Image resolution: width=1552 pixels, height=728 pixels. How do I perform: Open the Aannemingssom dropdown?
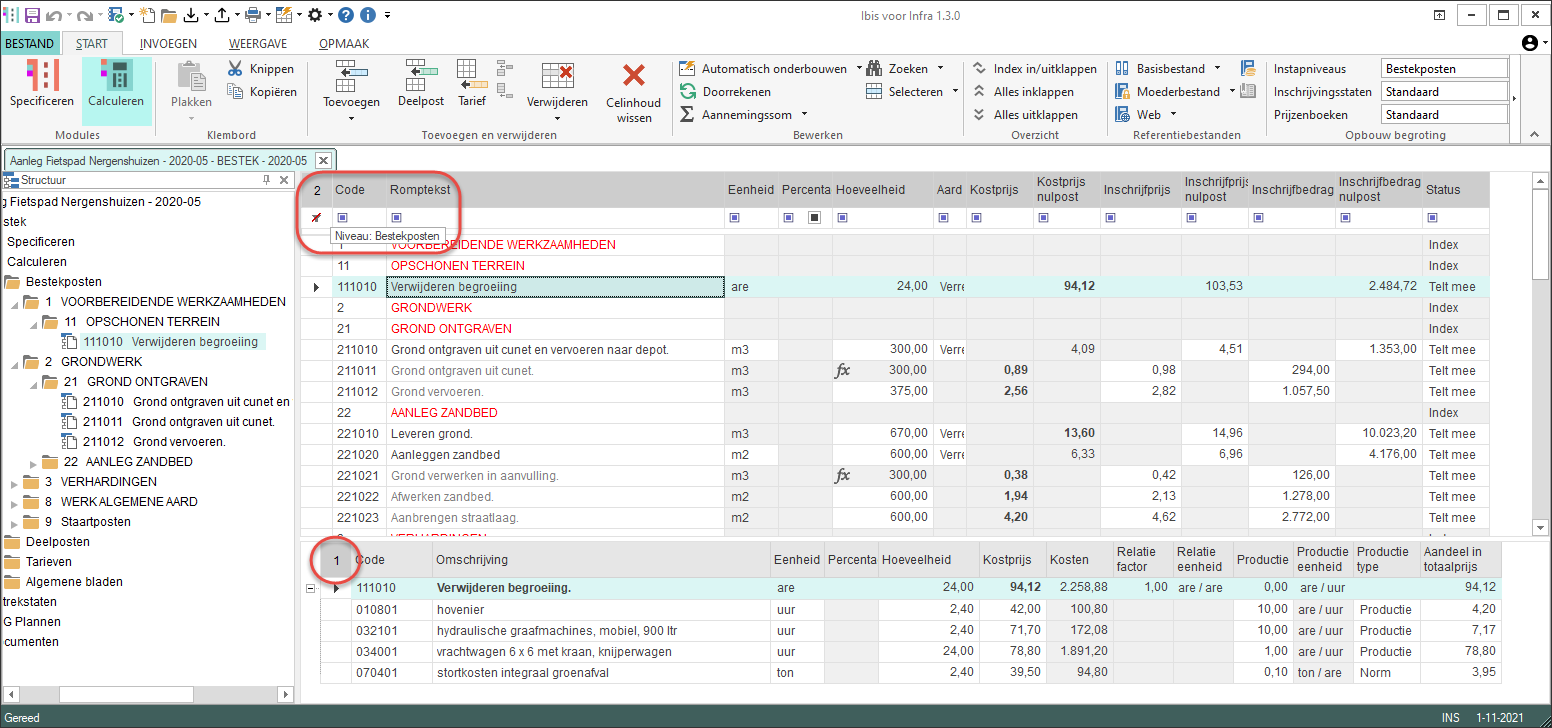(x=803, y=115)
